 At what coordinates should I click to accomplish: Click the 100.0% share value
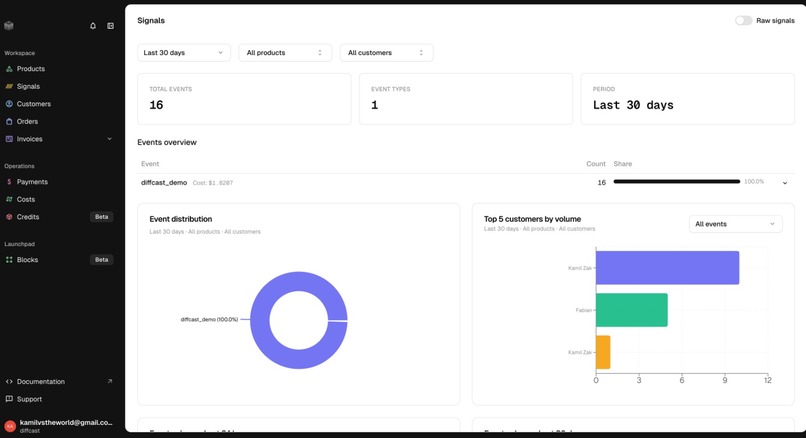(754, 181)
